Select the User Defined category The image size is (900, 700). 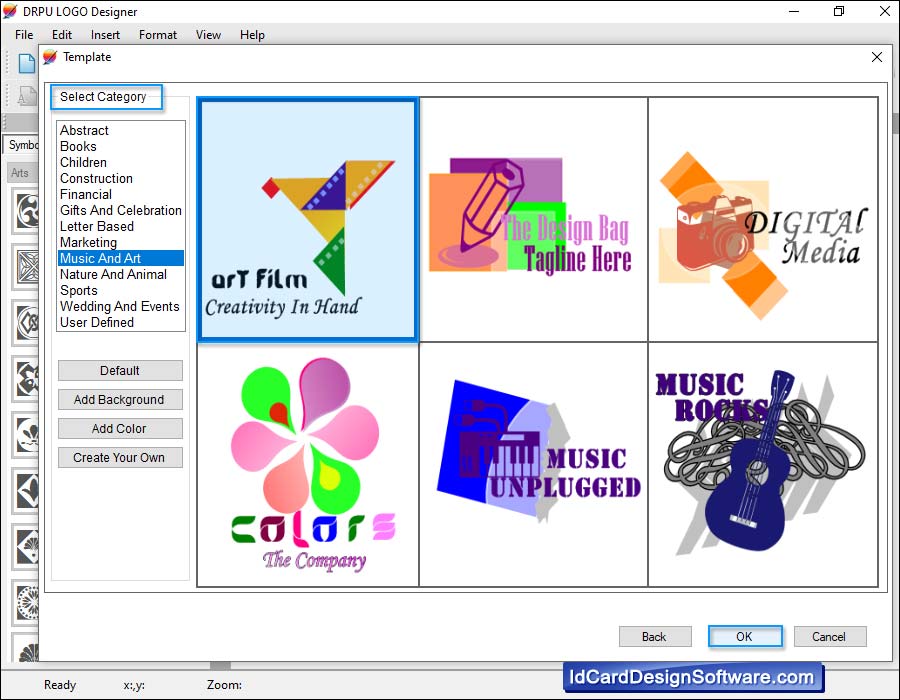point(96,322)
